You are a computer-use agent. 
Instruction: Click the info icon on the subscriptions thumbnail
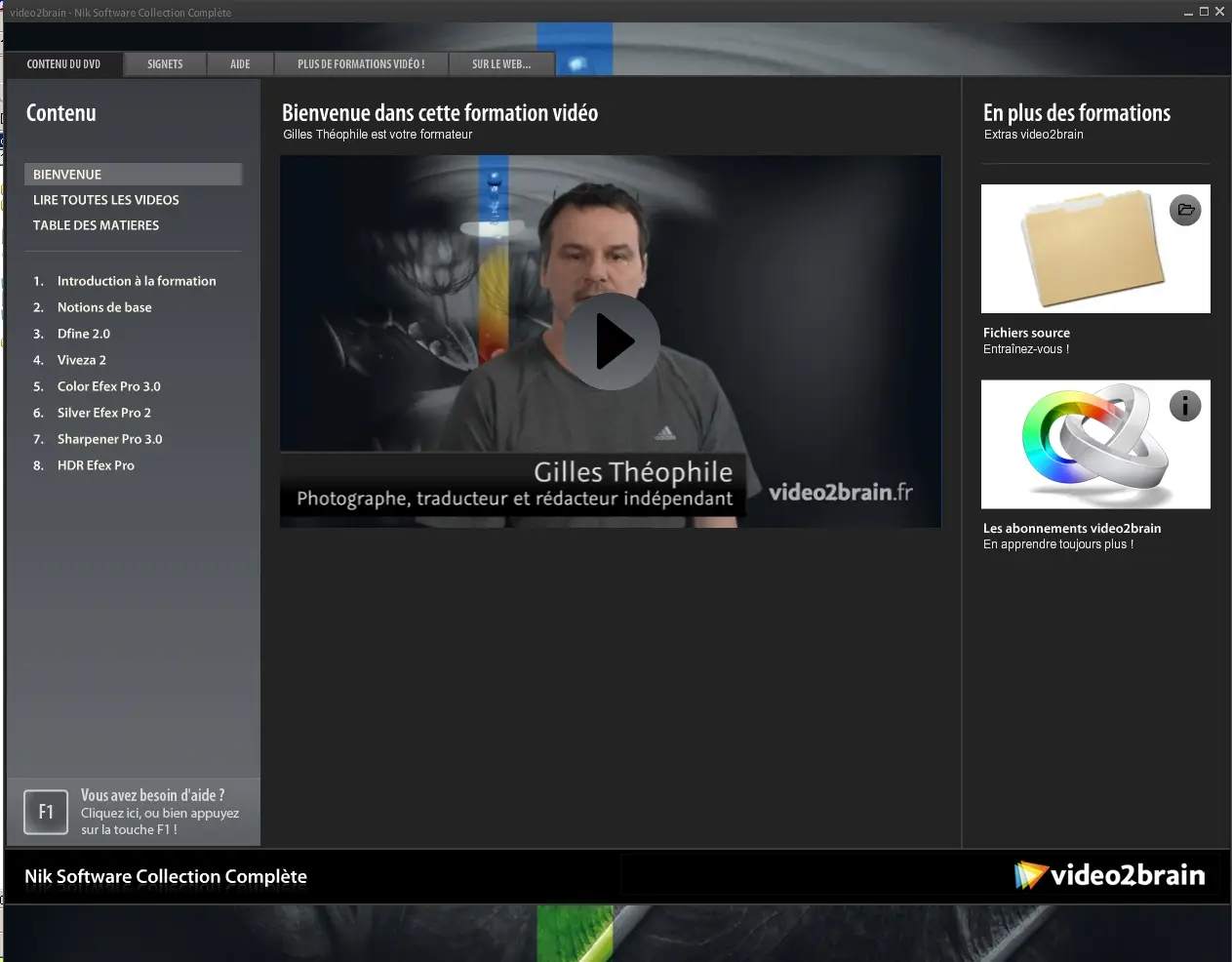pos(1185,405)
